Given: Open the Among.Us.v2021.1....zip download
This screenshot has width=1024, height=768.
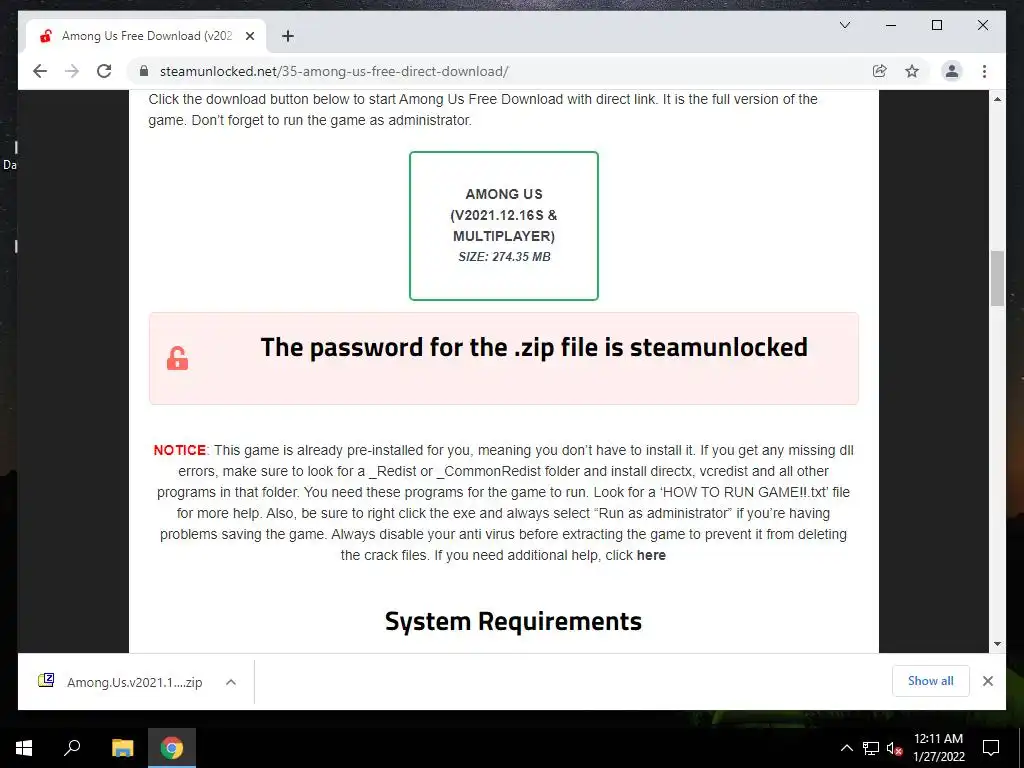Looking at the screenshot, I should (x=122, y=682).
